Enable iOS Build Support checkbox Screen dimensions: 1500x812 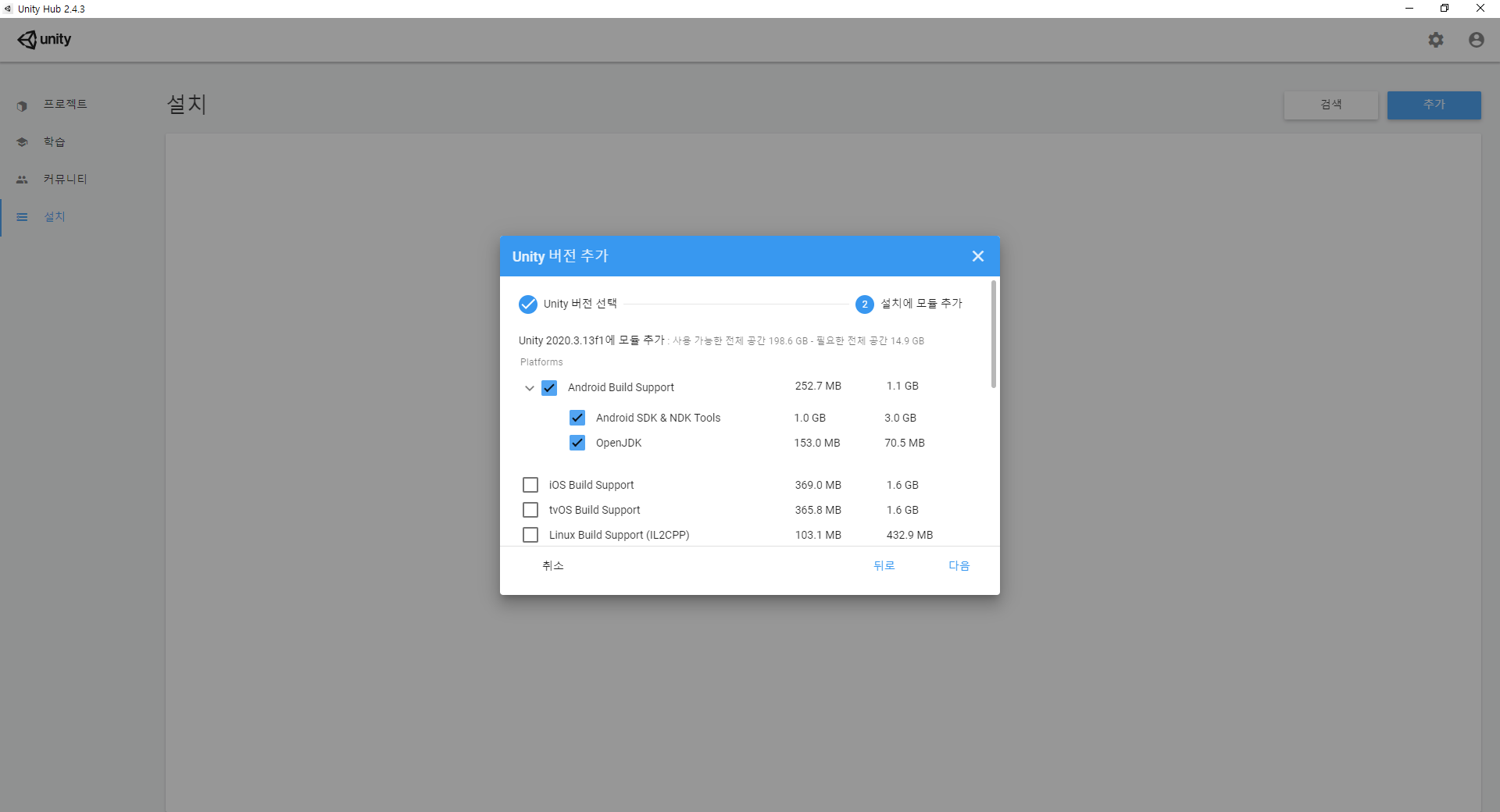530,485
